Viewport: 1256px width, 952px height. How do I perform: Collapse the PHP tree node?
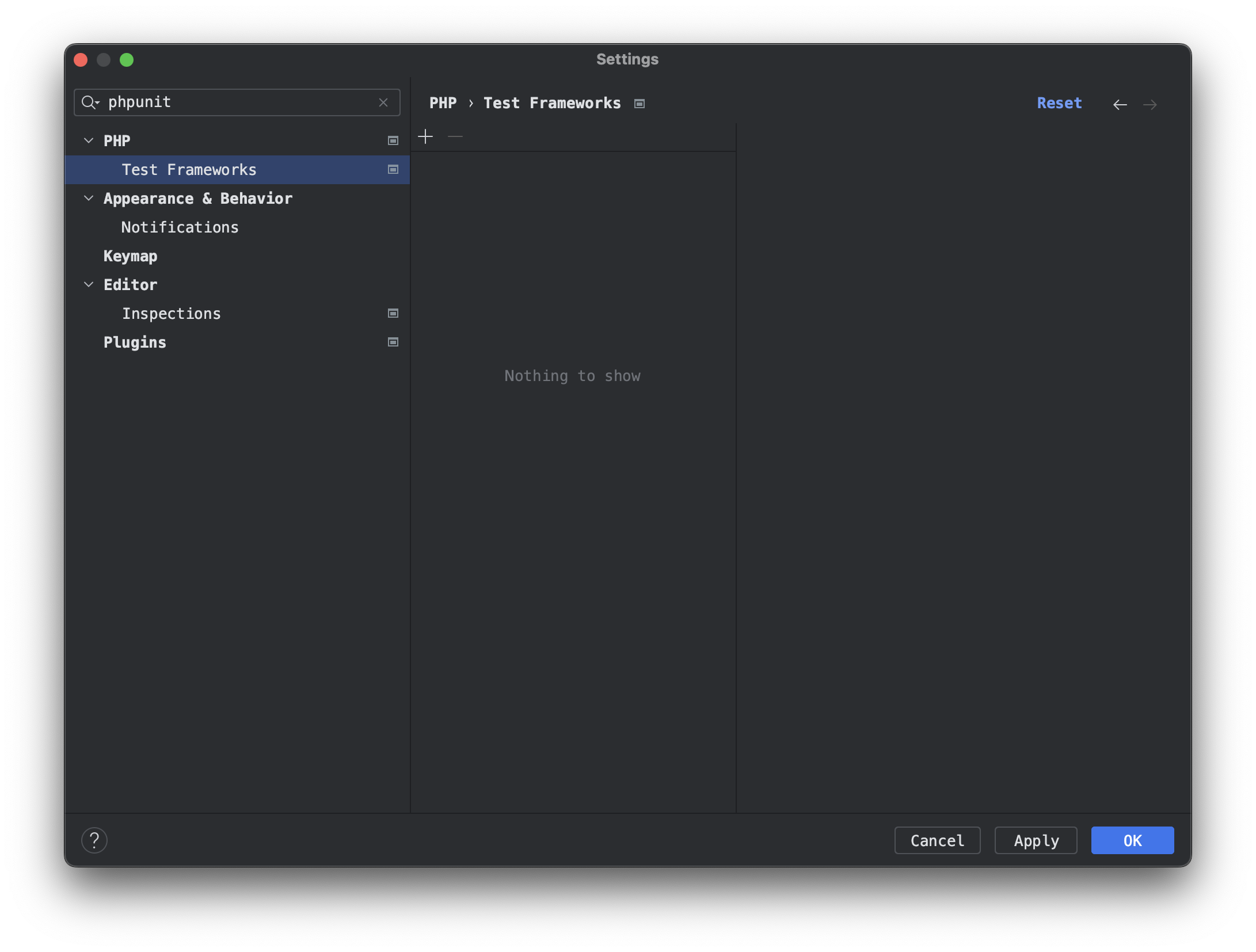[x=89, y=140]
